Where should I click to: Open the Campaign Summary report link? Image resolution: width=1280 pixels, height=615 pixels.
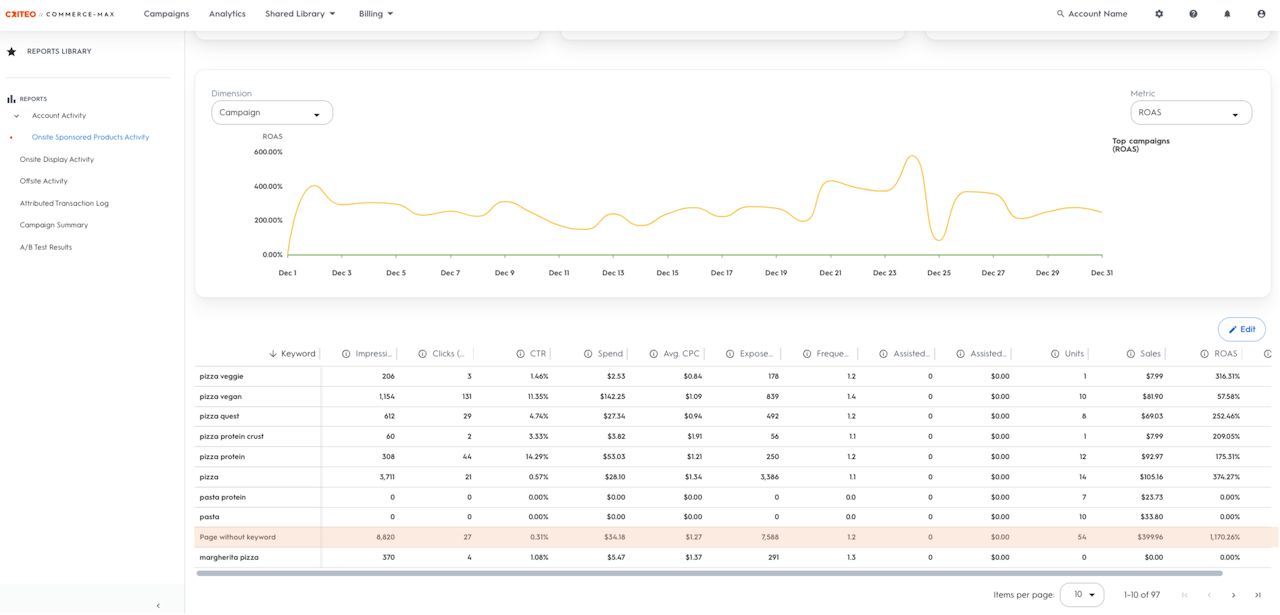pos(54,225)
